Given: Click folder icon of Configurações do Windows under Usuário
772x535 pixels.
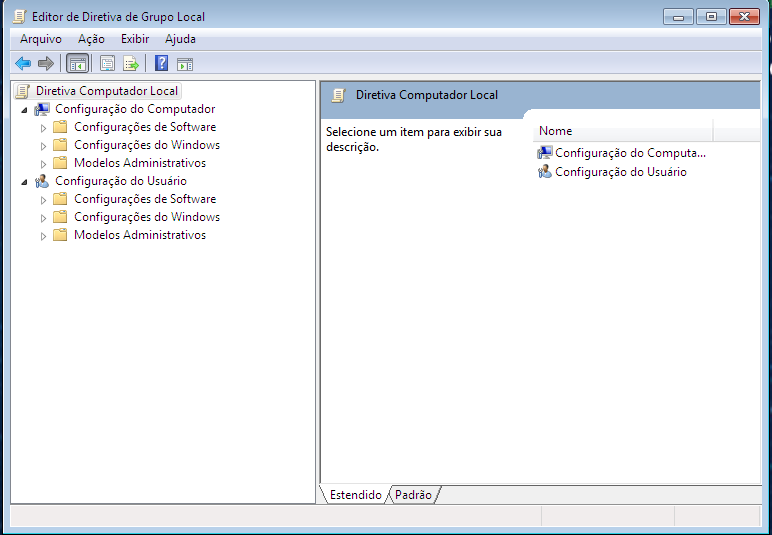Looking at the screenshot, I should coord(60,217).
